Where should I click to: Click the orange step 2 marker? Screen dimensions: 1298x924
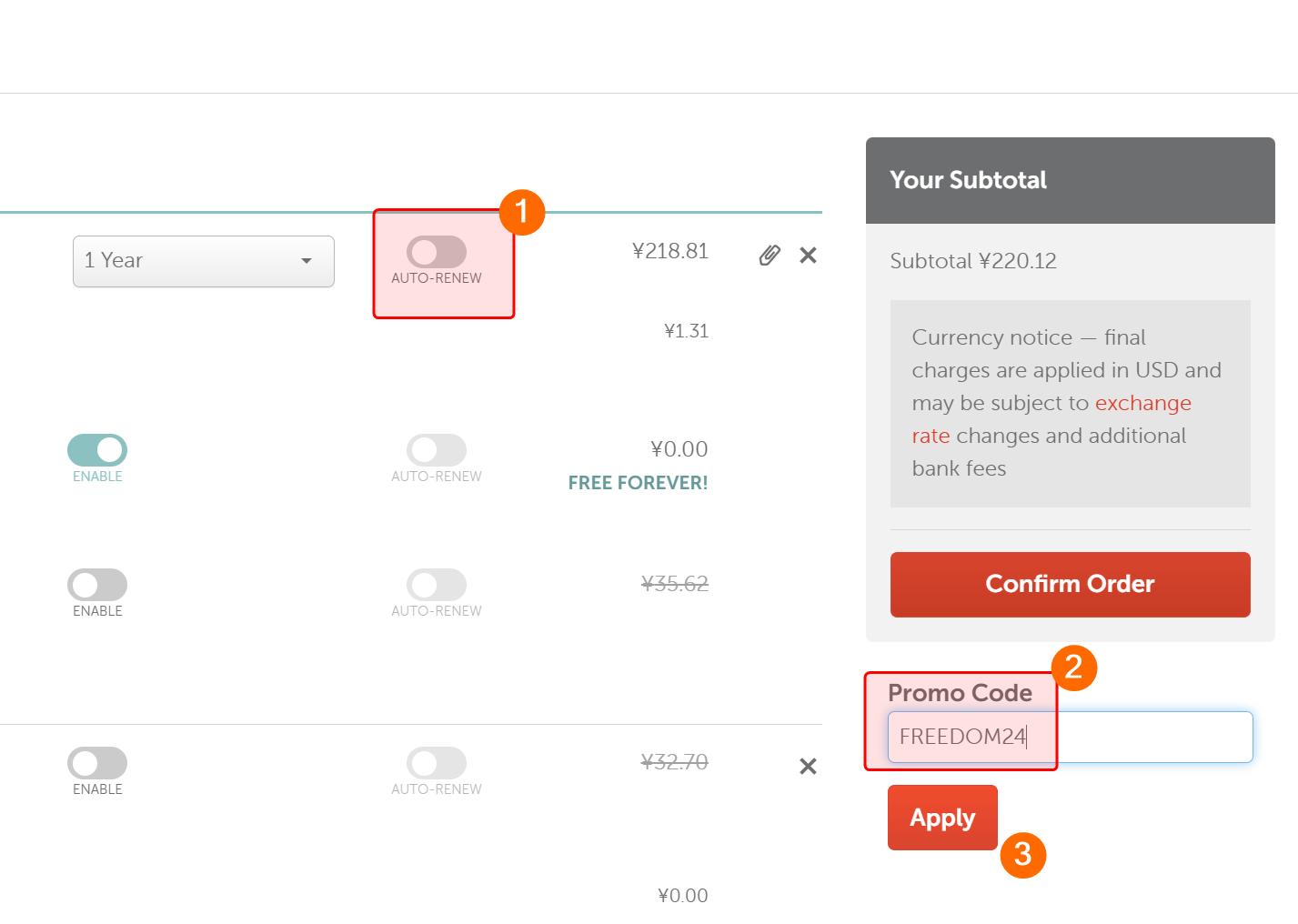[1073, 668]
